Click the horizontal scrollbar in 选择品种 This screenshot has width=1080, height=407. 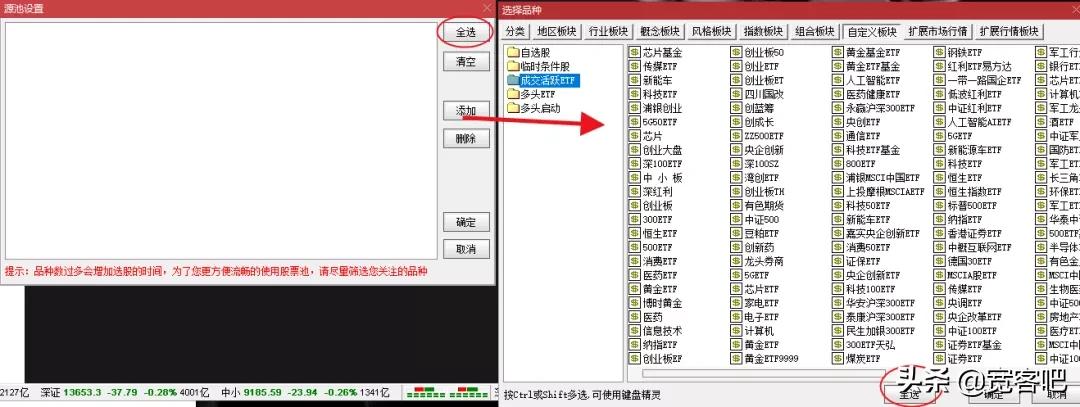[x=762, y=374]
